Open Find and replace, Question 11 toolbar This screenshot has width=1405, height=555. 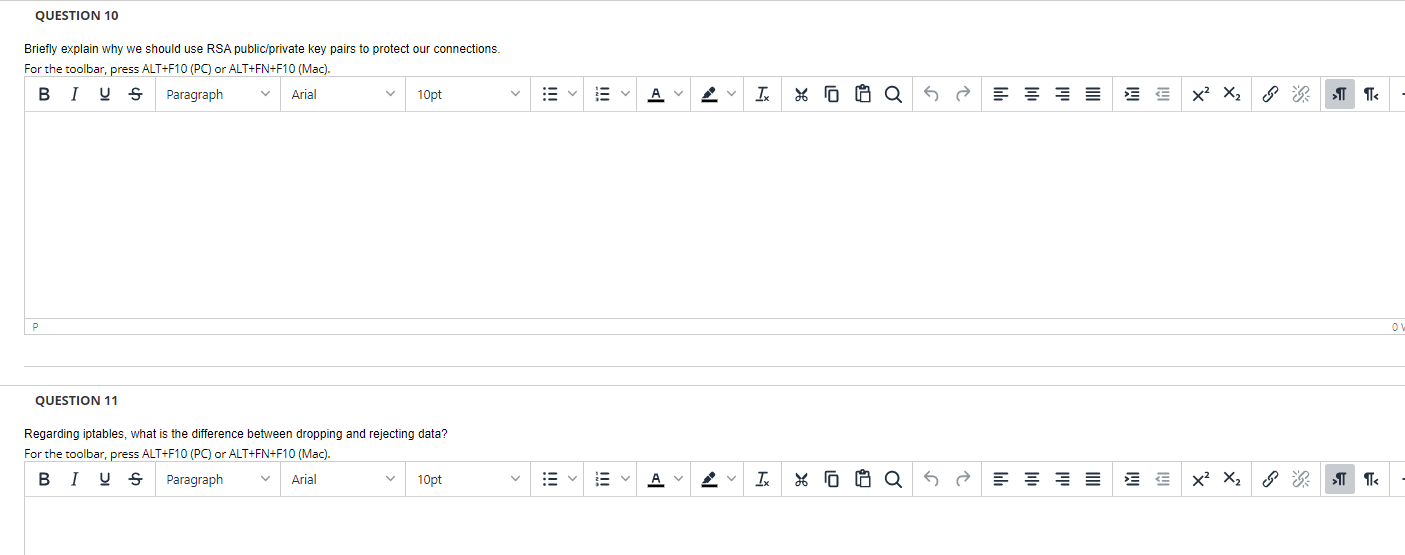[893, 479]
